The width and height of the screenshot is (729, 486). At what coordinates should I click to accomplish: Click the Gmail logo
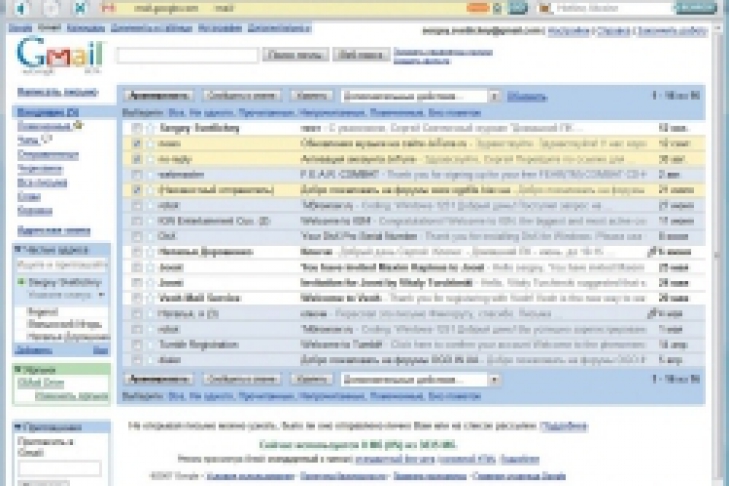tap(47, 53)
